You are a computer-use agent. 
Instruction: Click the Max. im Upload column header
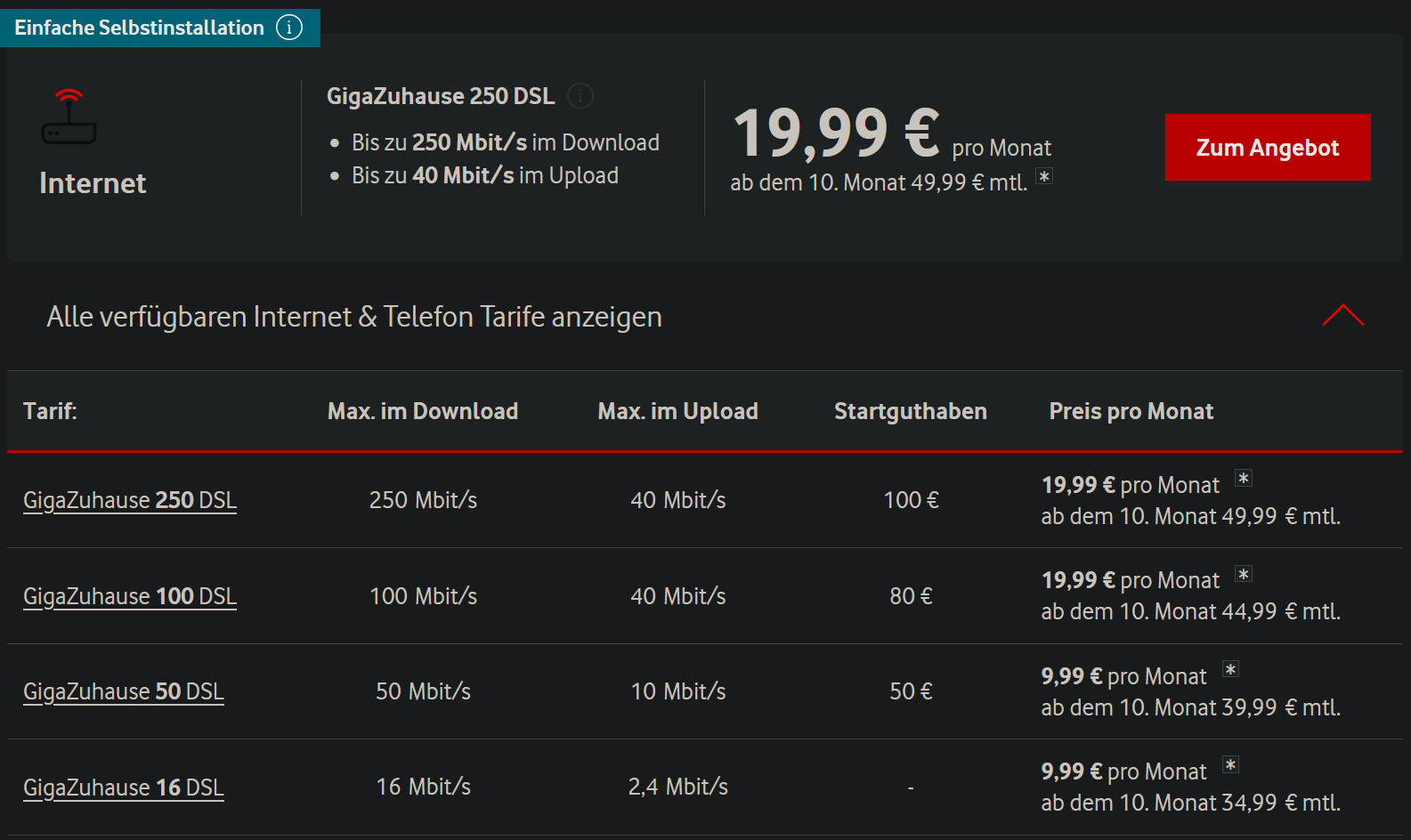coord(678,411)
